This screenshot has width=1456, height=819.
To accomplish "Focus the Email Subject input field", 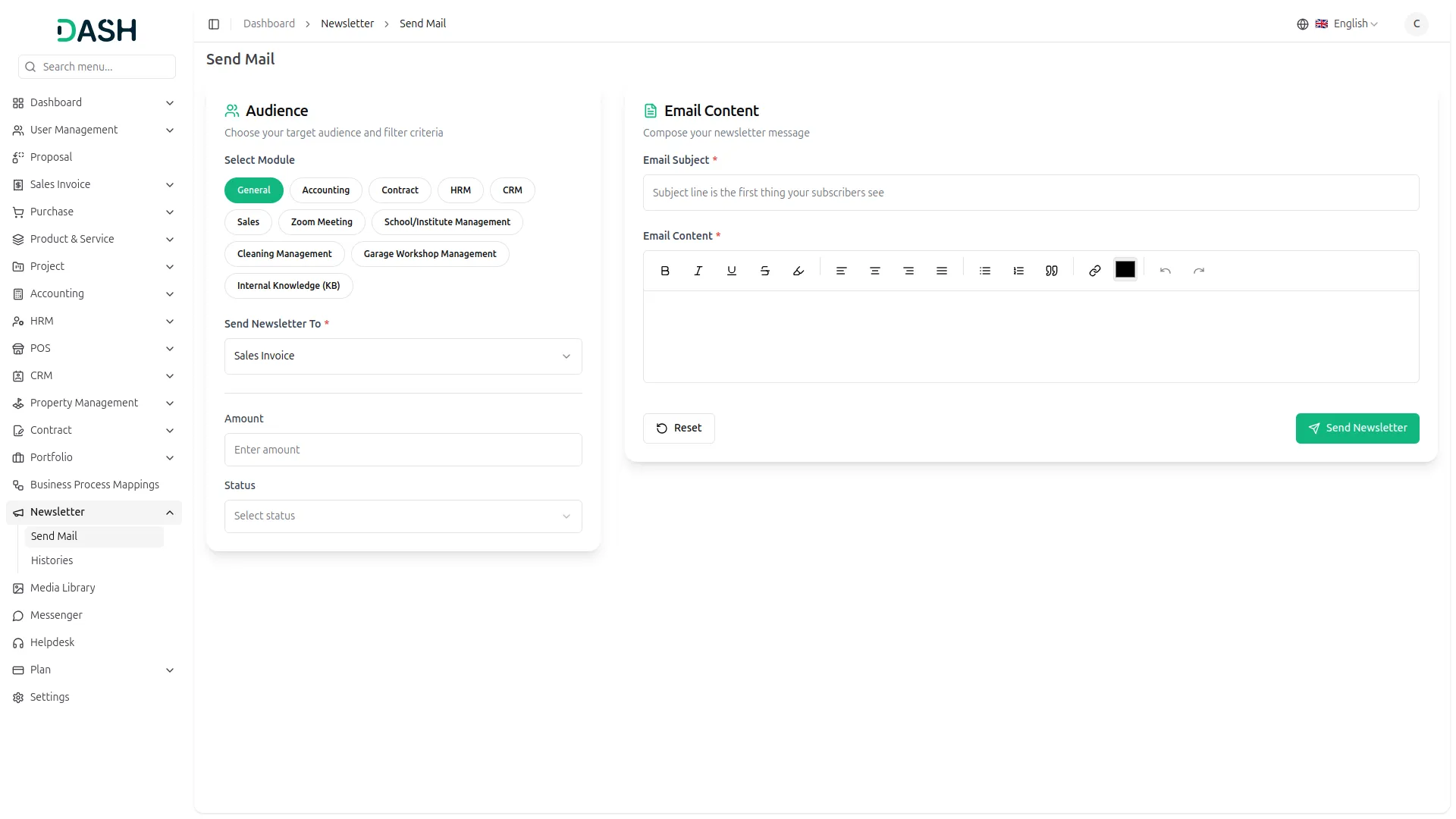I will pyautogui.click(x=1031, y=193).
